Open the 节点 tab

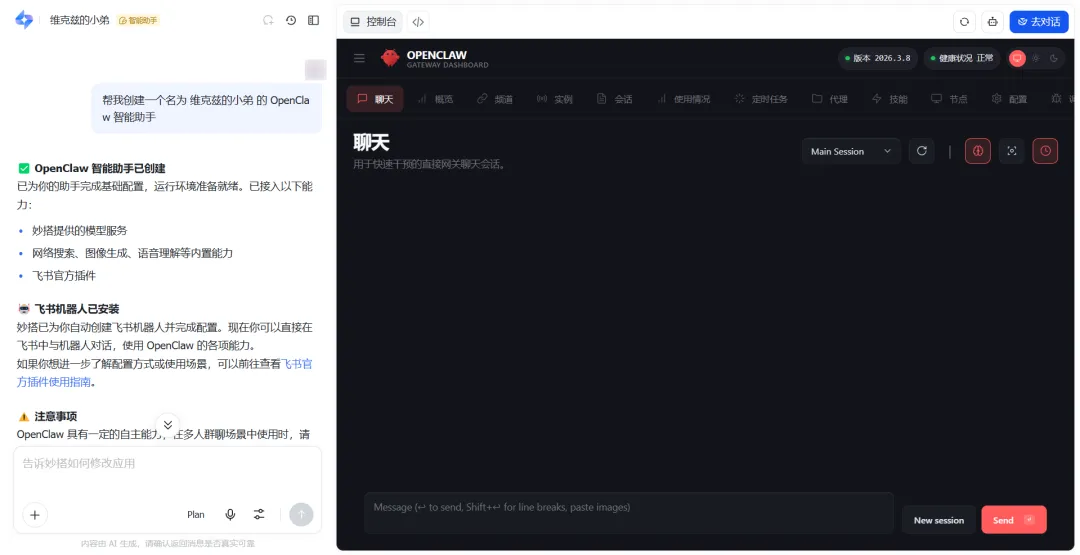949,99
